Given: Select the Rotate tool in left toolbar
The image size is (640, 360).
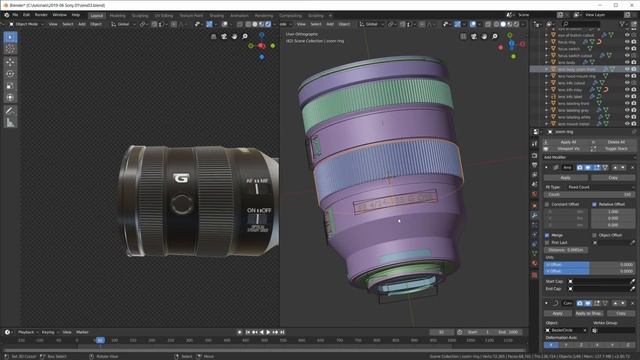Looking at the screenshot, I should pos(10,74).
